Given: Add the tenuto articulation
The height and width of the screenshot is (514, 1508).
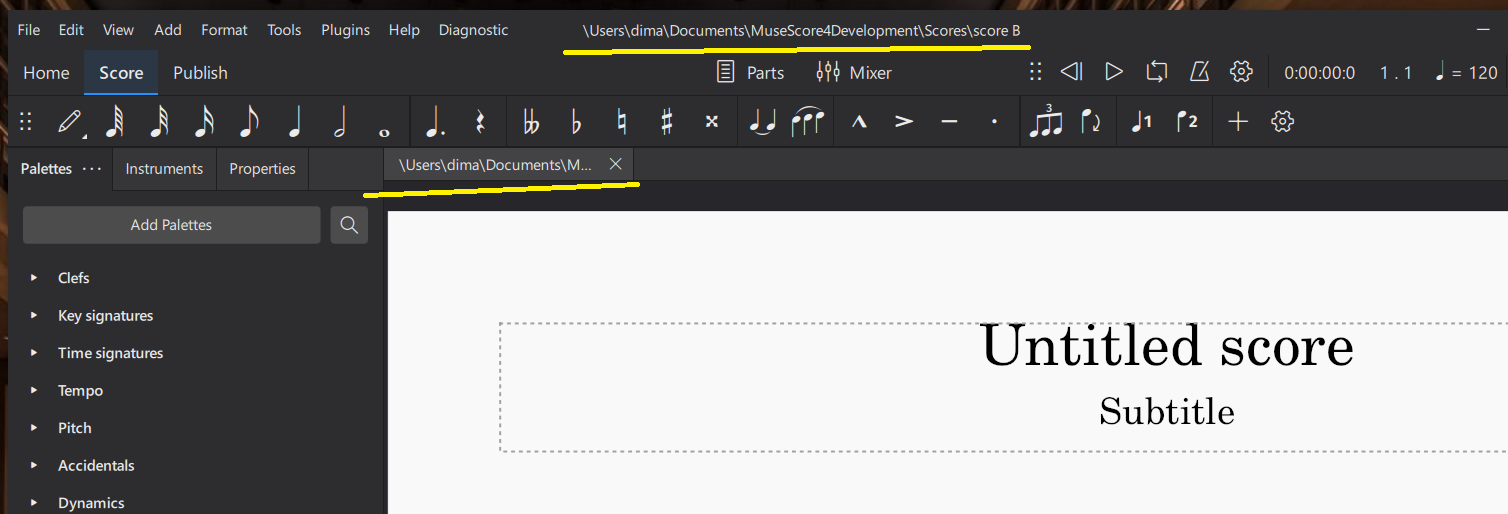Looking at the screenshot, I should coord(949,122).
